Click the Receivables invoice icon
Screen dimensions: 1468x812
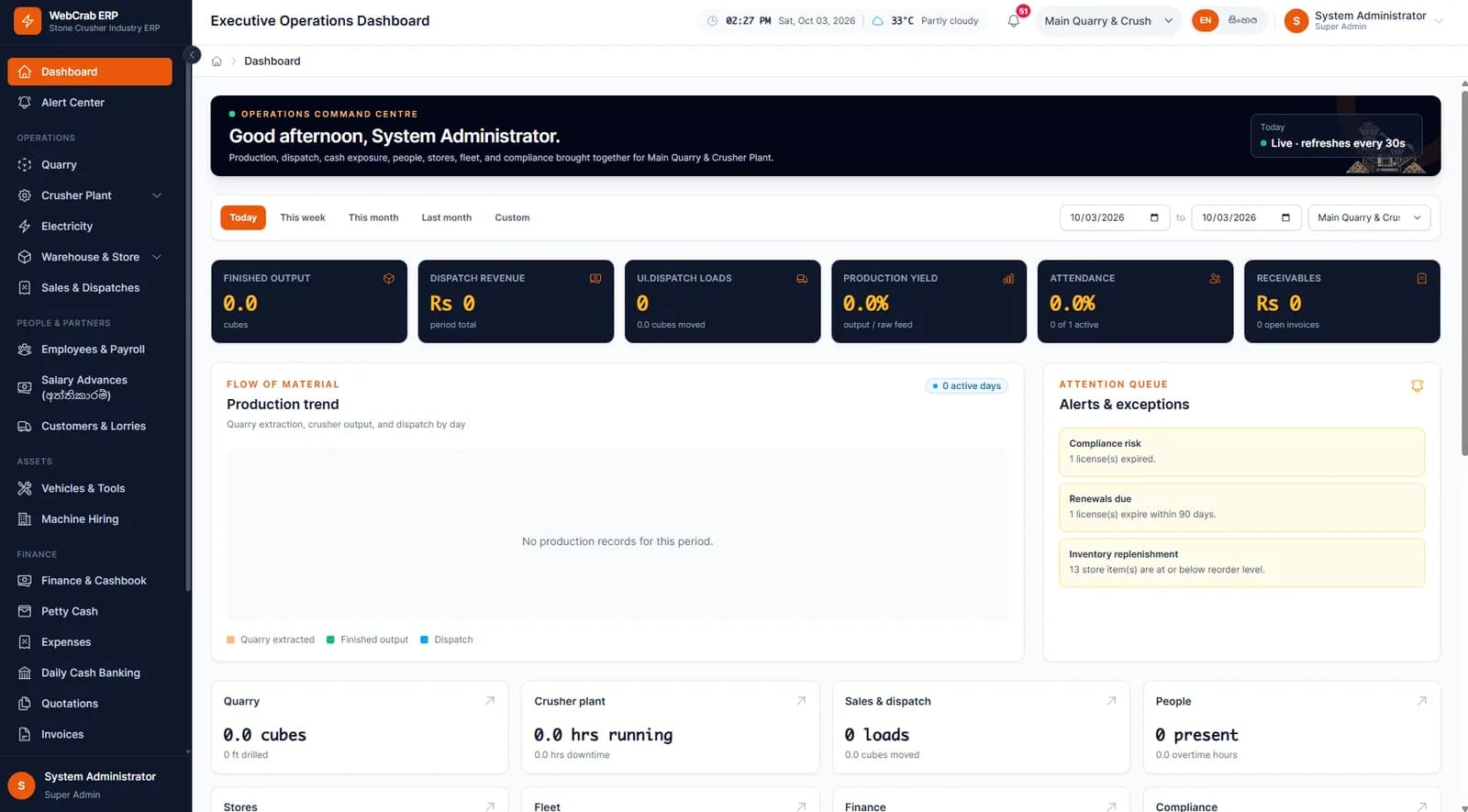point(1421,278)
